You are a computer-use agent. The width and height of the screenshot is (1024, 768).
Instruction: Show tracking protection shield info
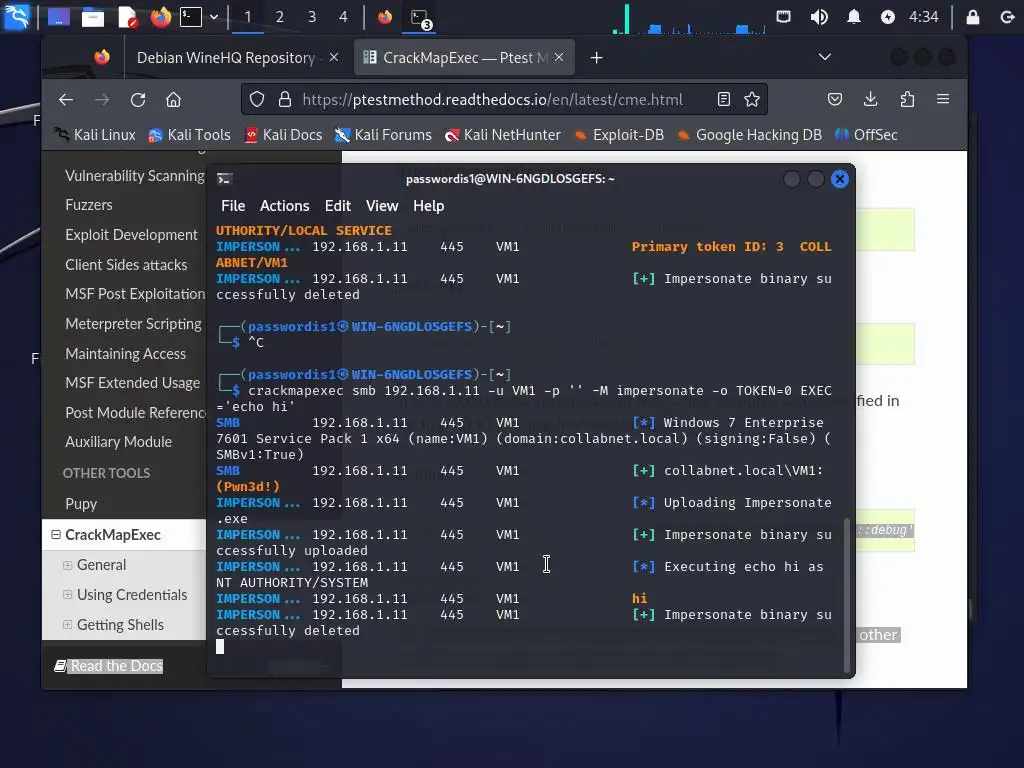pyautogui.click(x=257, y=99)
